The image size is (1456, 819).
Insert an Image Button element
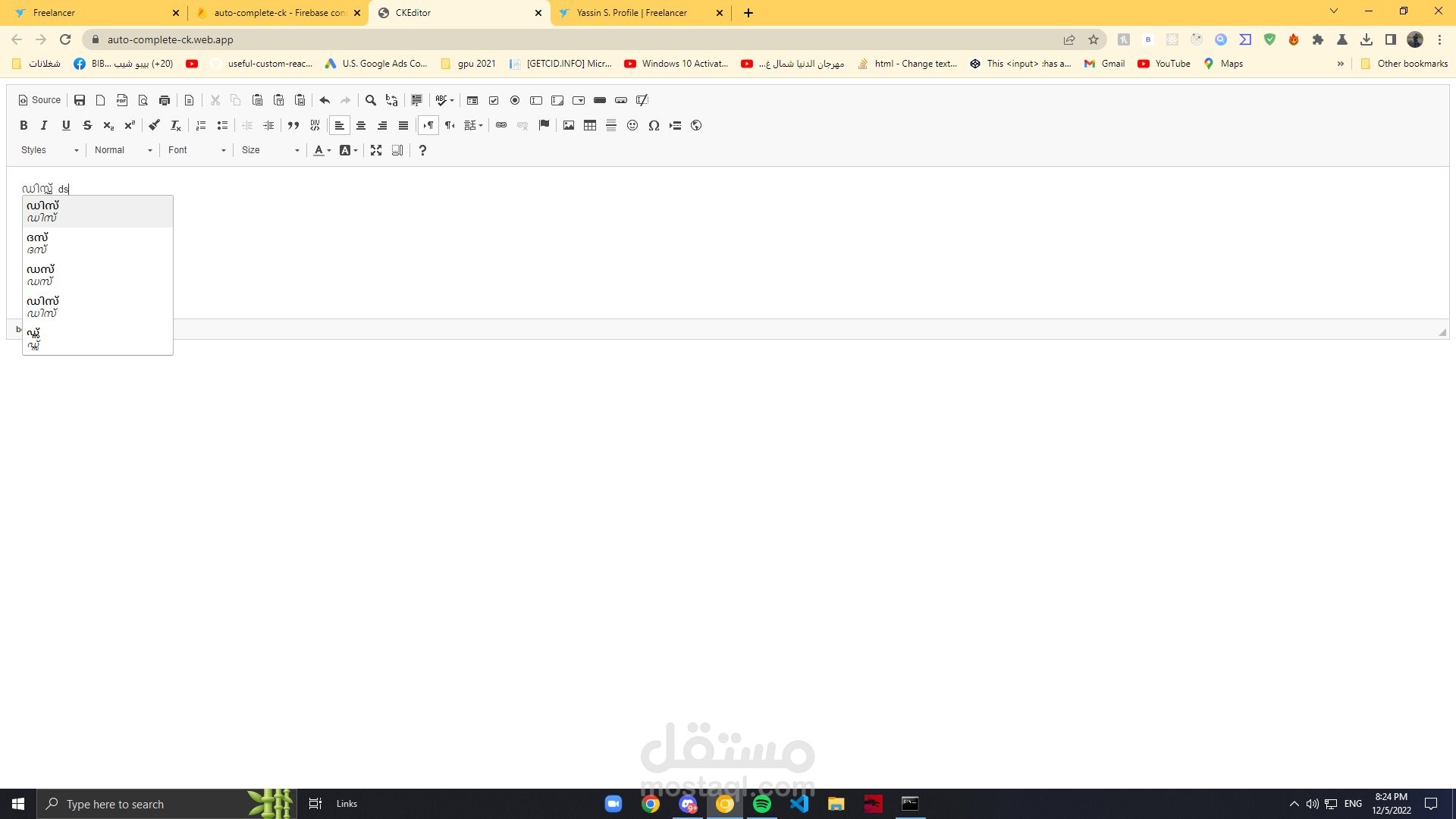tap(621, 100)
